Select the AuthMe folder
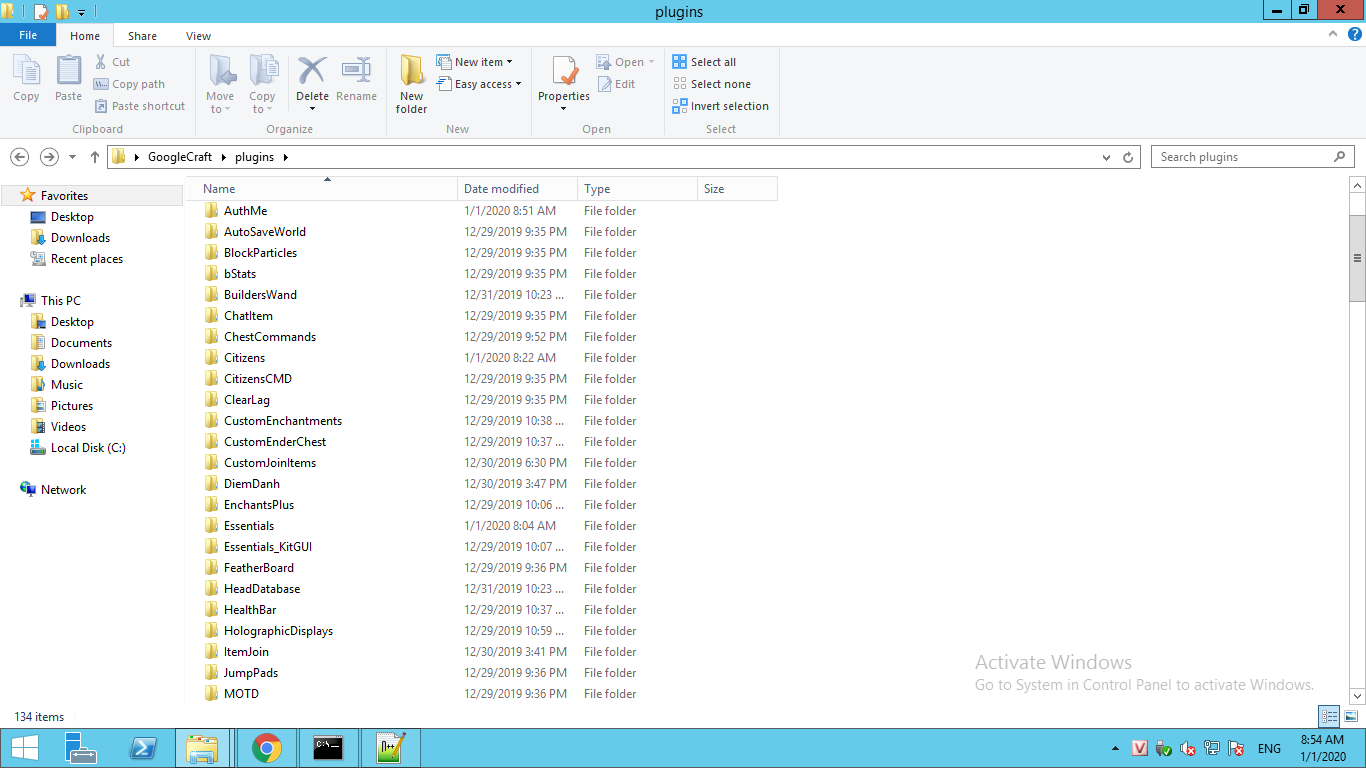The height and width of the screenshot is (768, 1366). point(245,211)
